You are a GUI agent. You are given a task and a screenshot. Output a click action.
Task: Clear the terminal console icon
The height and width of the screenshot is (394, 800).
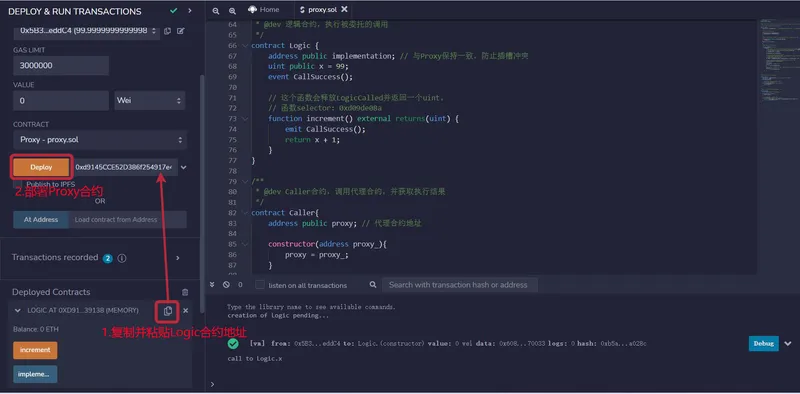[226, 285]
